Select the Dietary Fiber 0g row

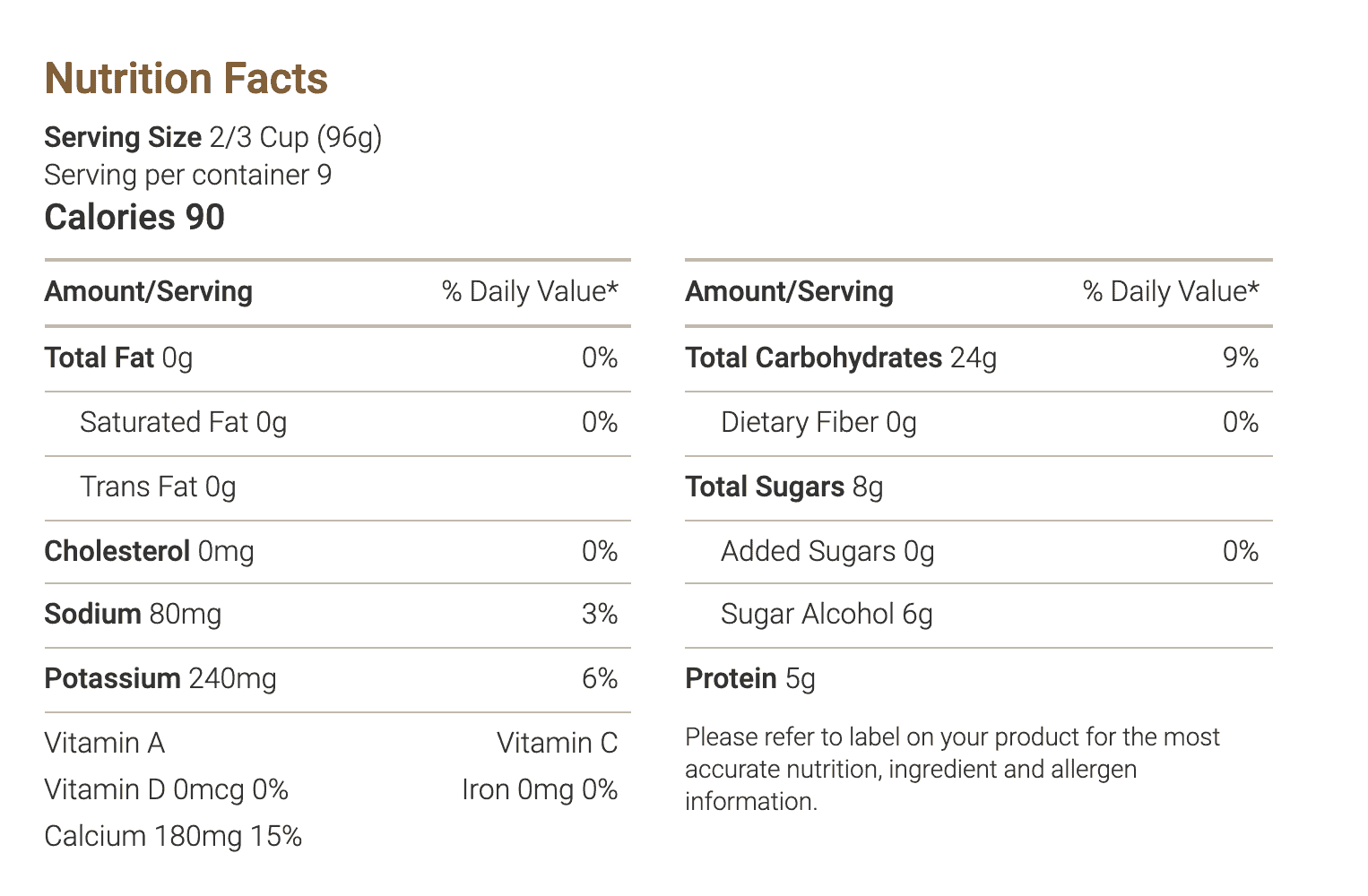[979, 423]
